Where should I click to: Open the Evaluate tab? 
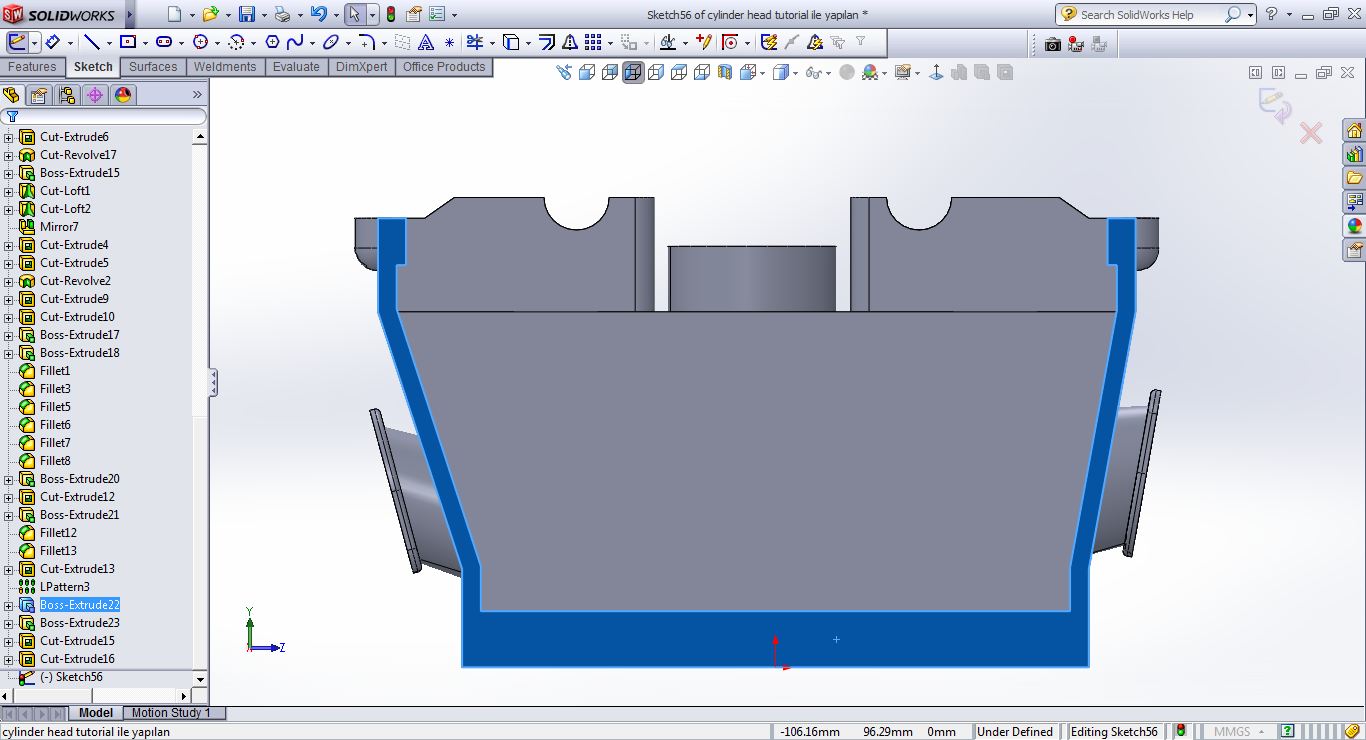296,67
